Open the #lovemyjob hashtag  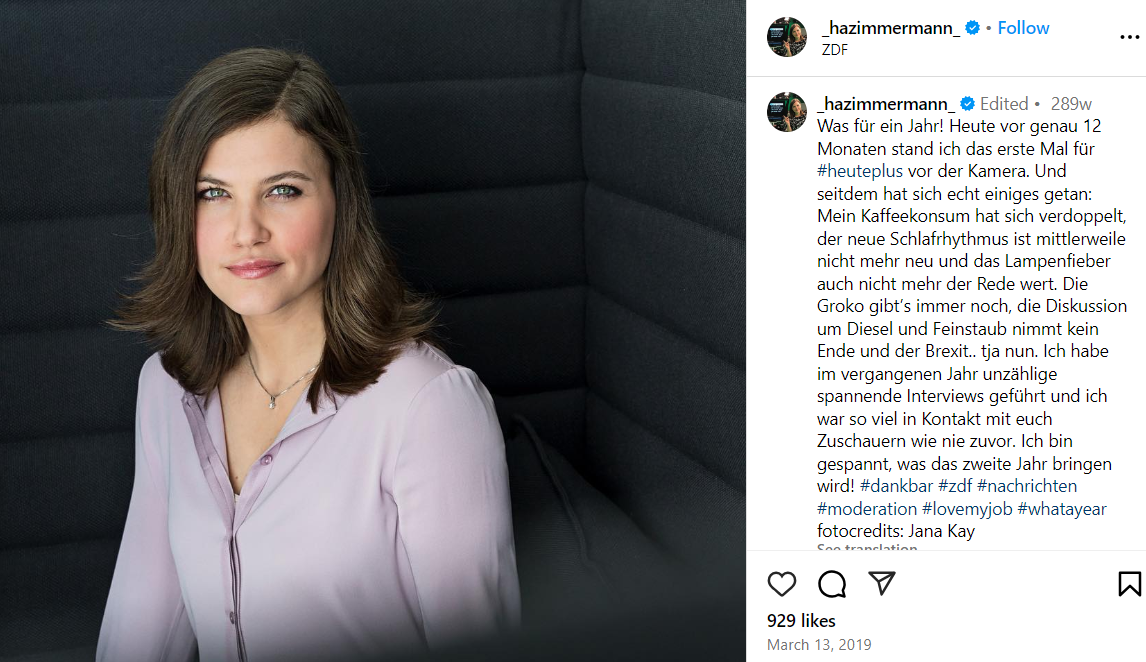pyautogui.click(x=967, y=509)
